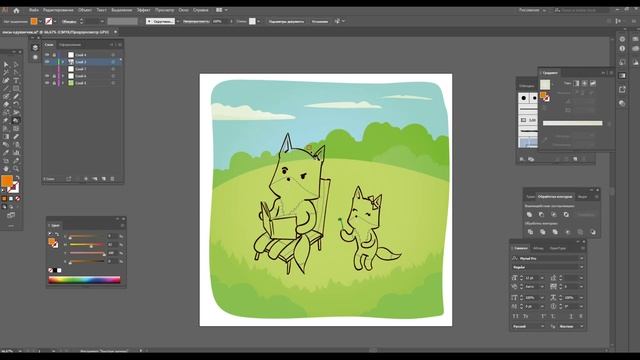The width and height of the screenshot is (640, 360).
Task: Open the language dropdown in Character panel
Action: (542, 327)
